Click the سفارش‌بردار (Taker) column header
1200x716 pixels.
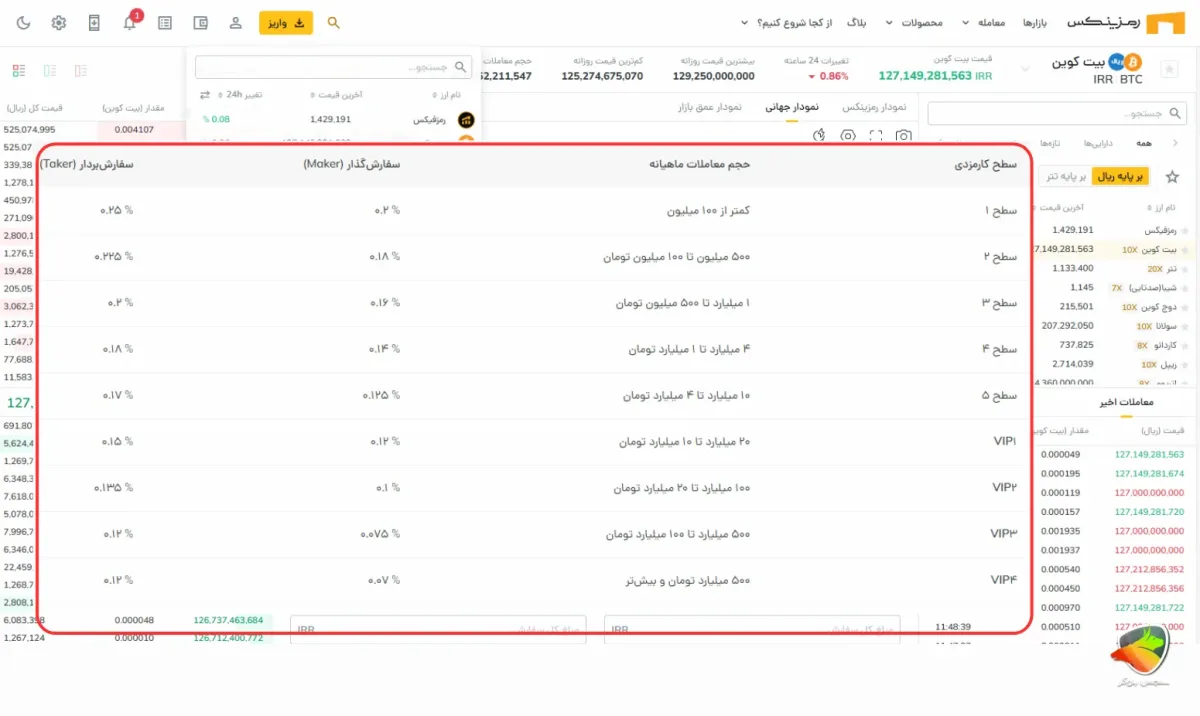pos(86,164)
